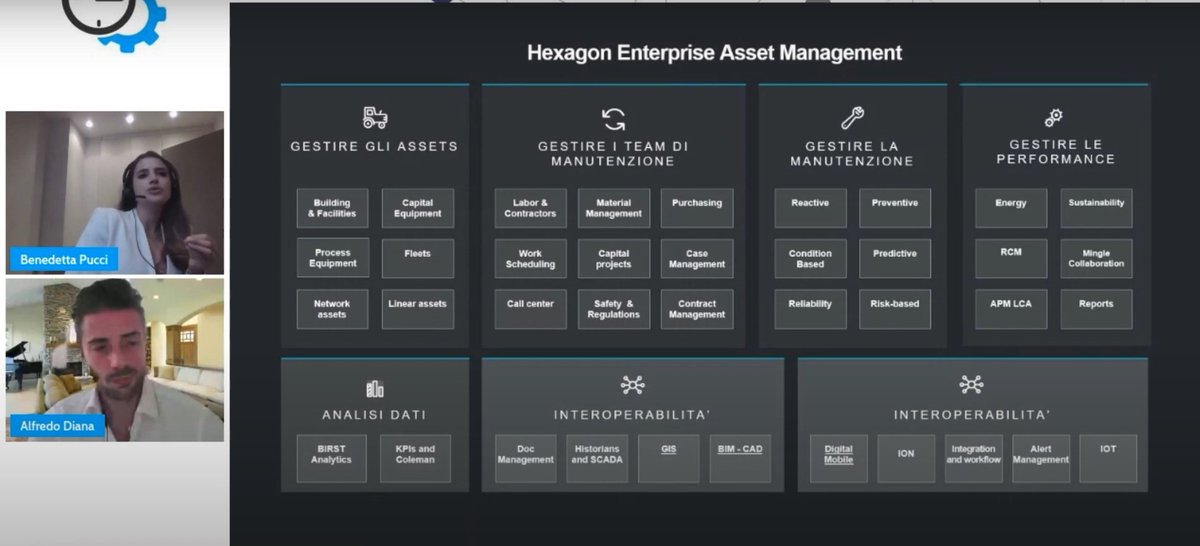Click the Gestire la Manutenzione heading

[x=852, y=153]
